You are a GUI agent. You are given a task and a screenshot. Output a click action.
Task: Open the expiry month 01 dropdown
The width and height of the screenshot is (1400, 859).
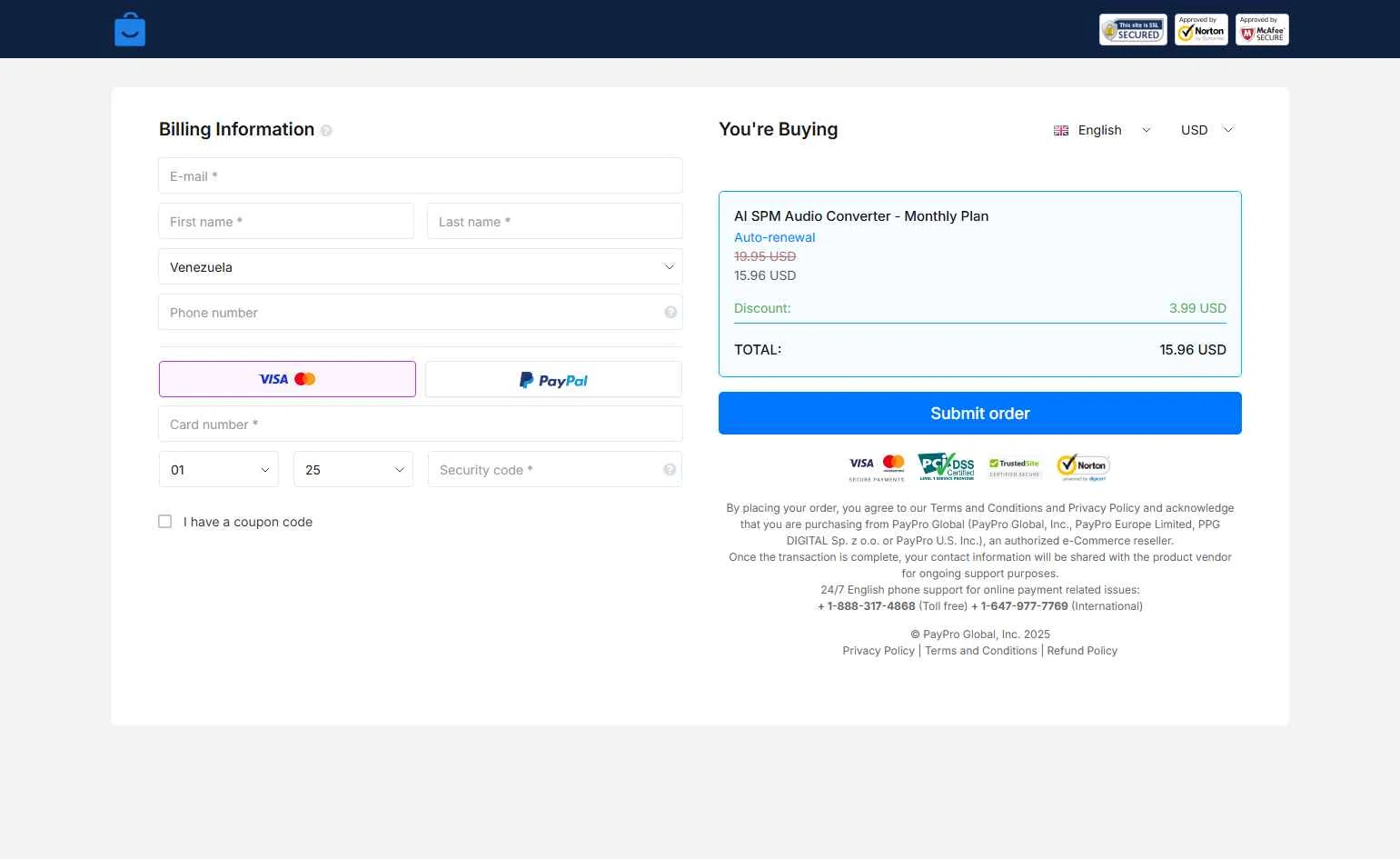tap(219, 469)
